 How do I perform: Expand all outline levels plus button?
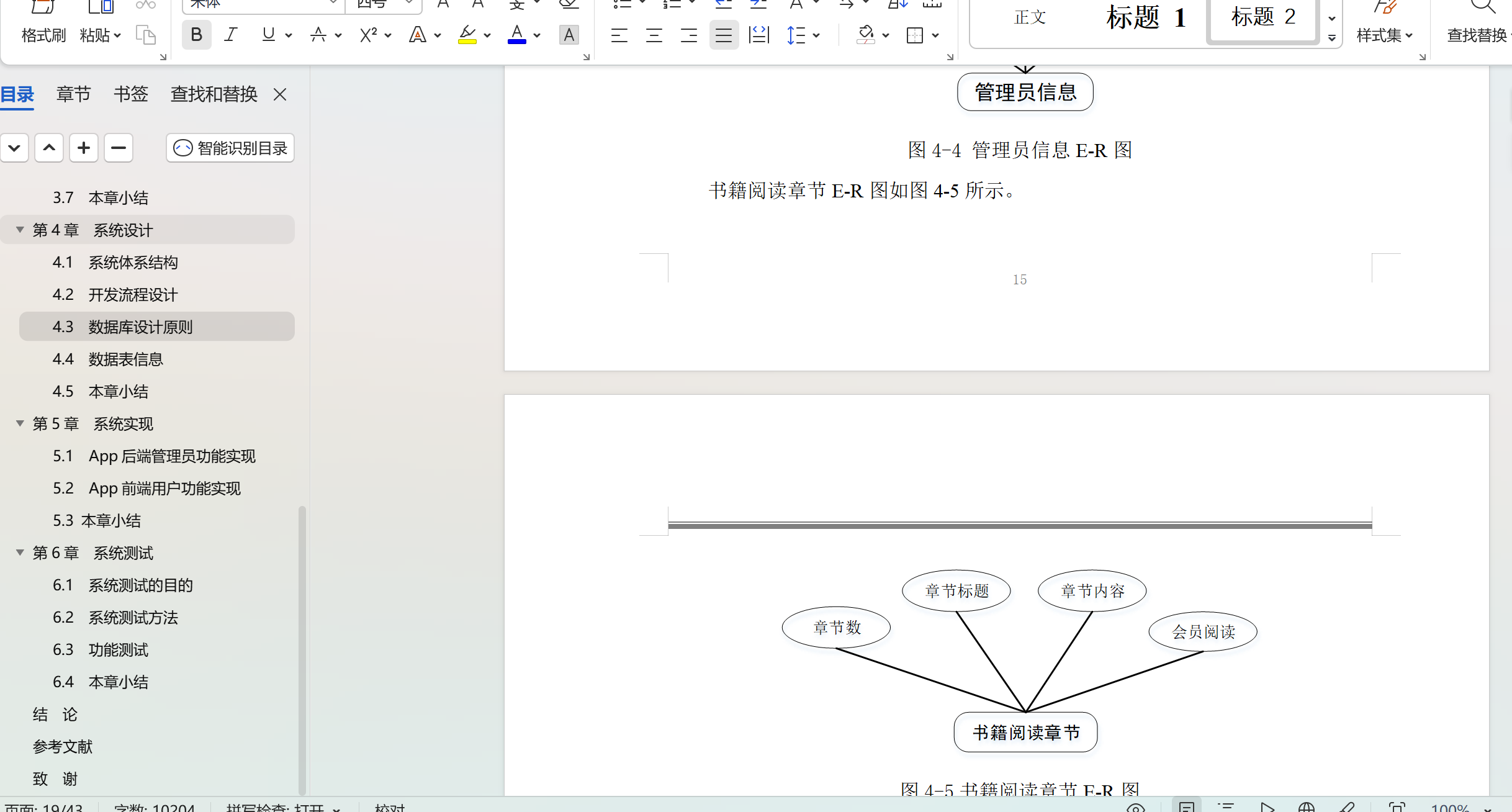point(84,148)
